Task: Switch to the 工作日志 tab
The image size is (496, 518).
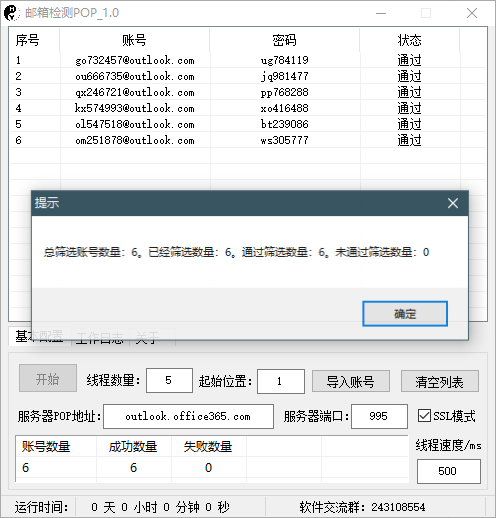Action: [99, 338]
